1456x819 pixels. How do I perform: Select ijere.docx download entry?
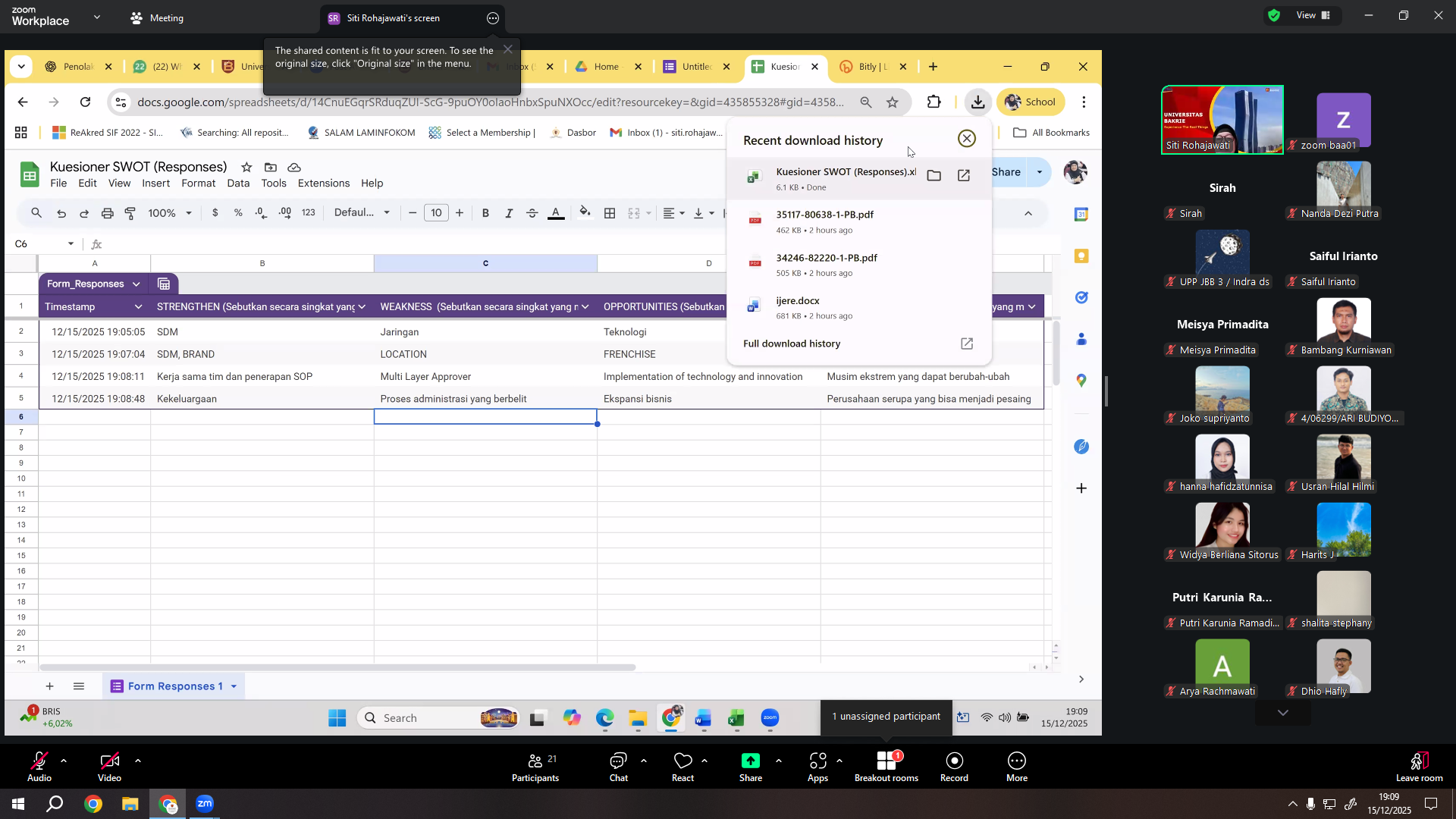pos(858,308)
